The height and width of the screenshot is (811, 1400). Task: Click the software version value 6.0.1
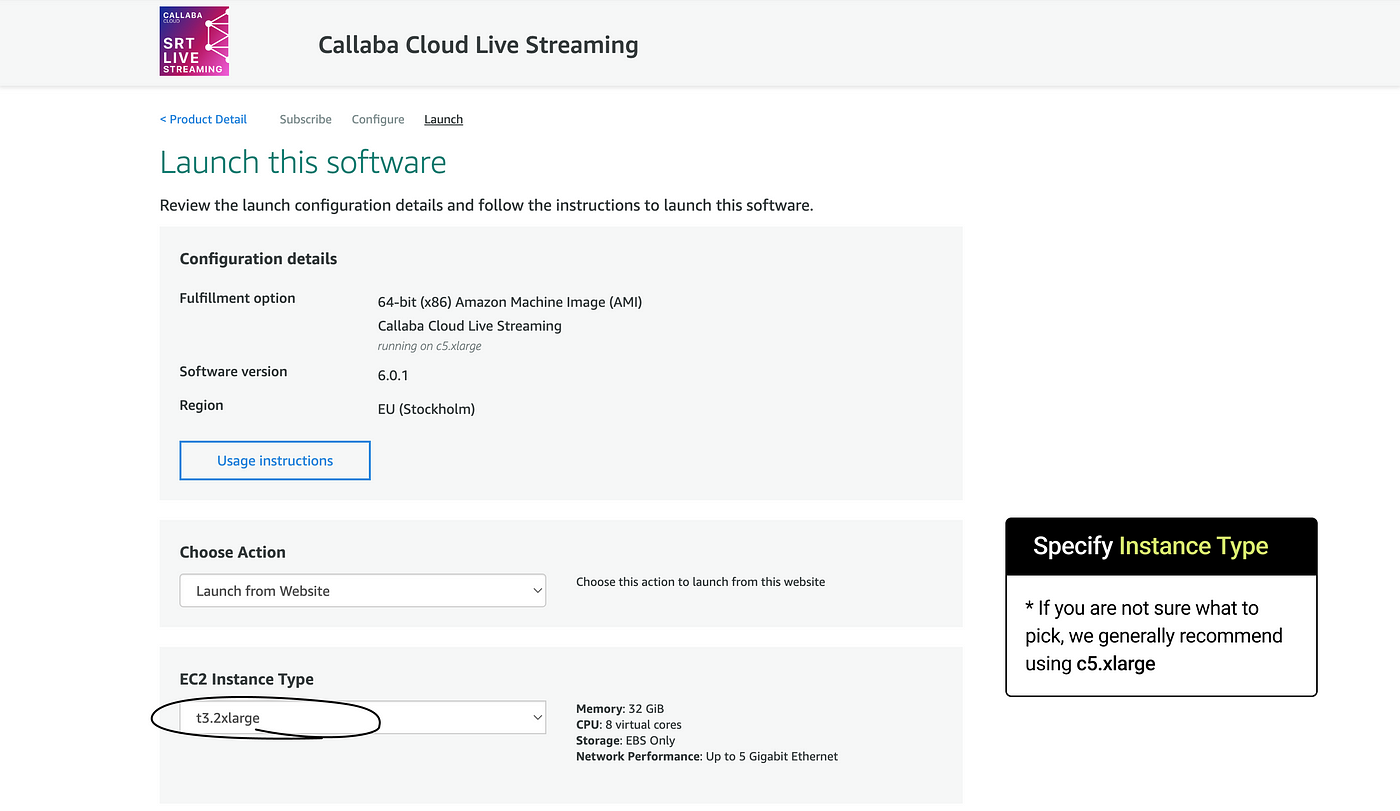(x=393, y=376)
